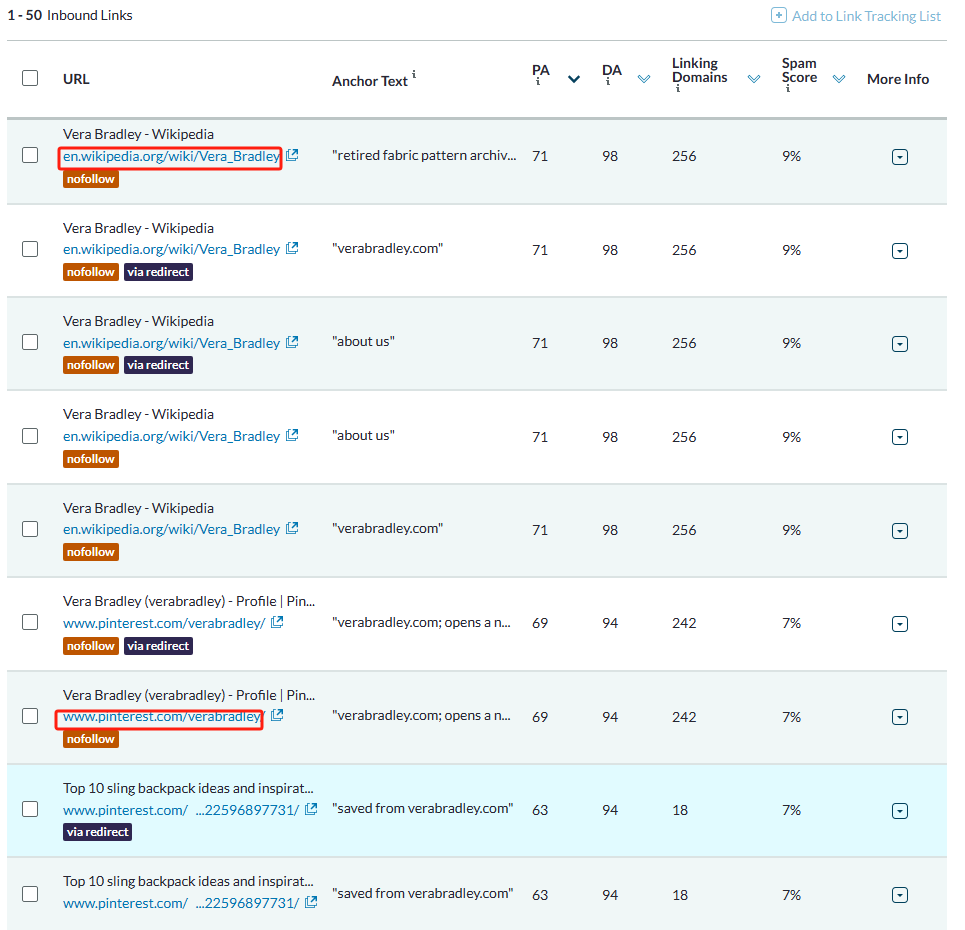Click via redirect badge on sling backpack row

[x=98, y=832]
